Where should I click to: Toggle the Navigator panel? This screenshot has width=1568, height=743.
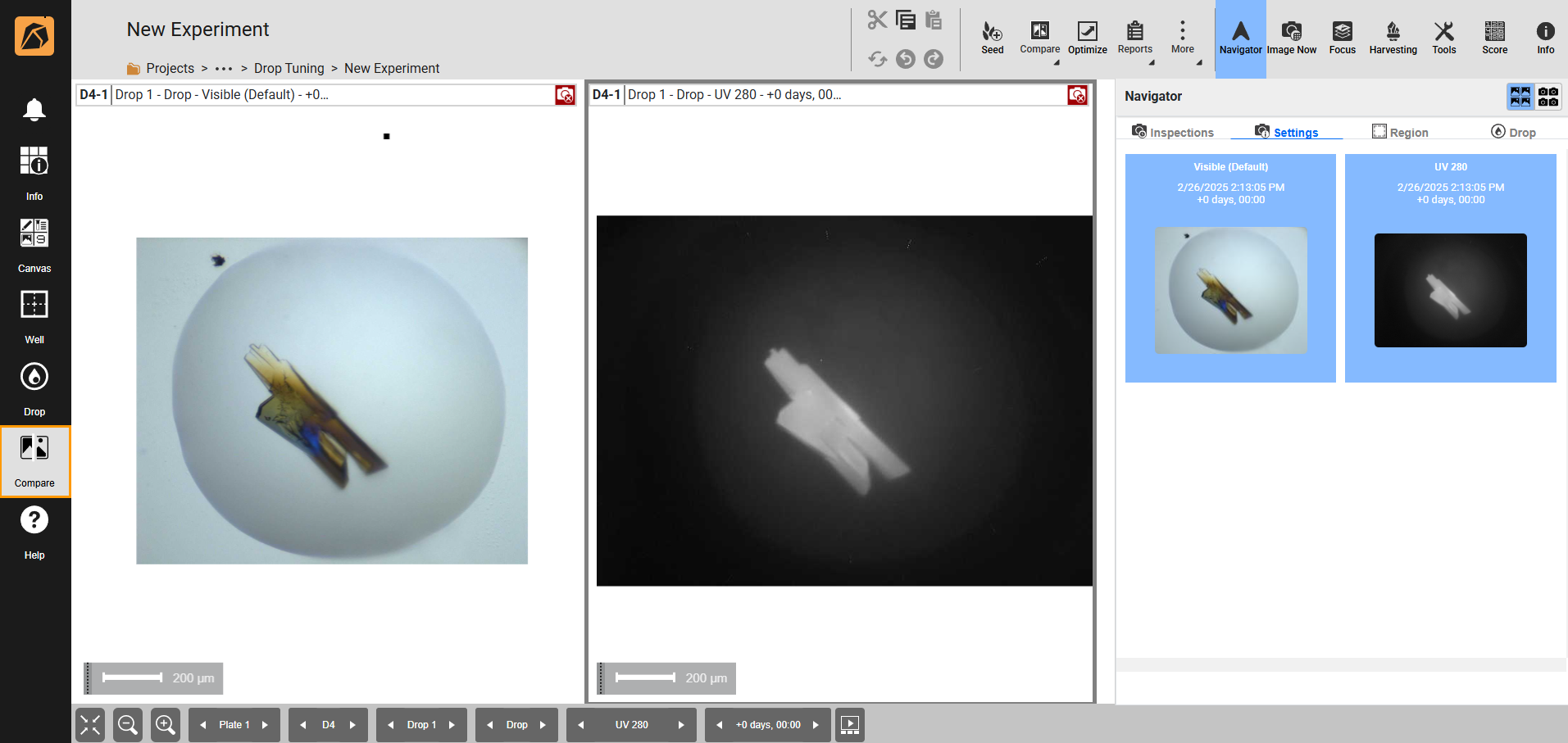click(1241, 39)
